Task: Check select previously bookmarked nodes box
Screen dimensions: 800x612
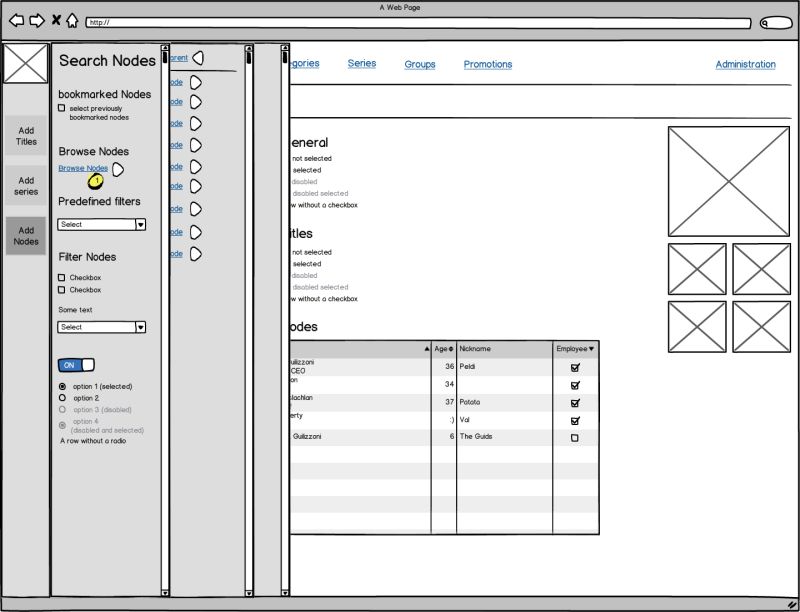Action: (x=62, y=108)
